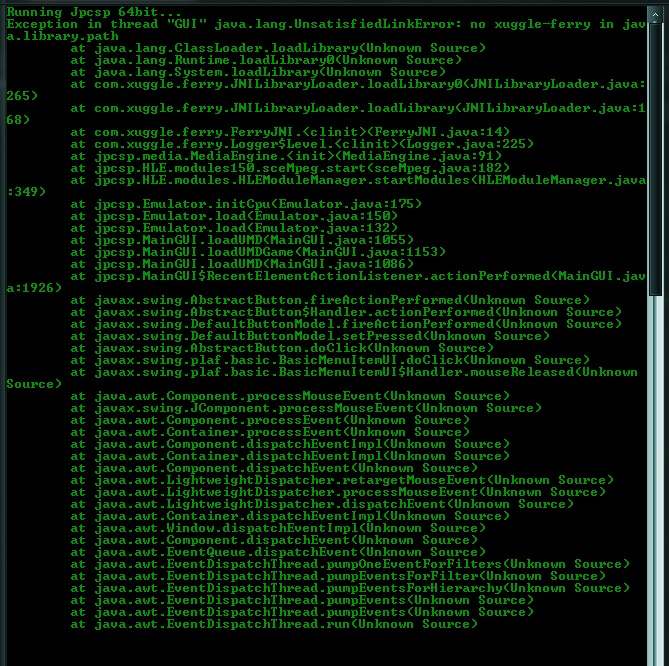Viewport: 669px width, 666px height.
Task: Click the java.lang.Runtime.loadLibrary0 line
Action: (266, 60)
